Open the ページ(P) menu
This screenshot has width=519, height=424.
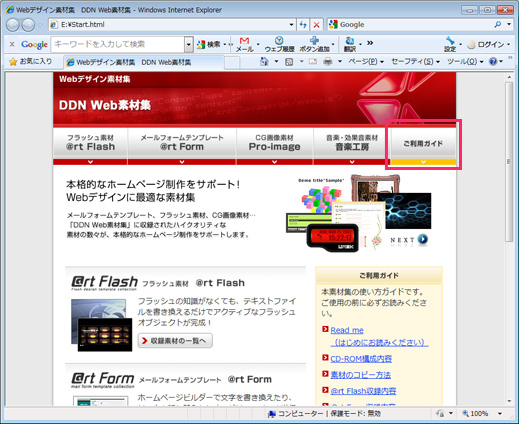point(366,62)
